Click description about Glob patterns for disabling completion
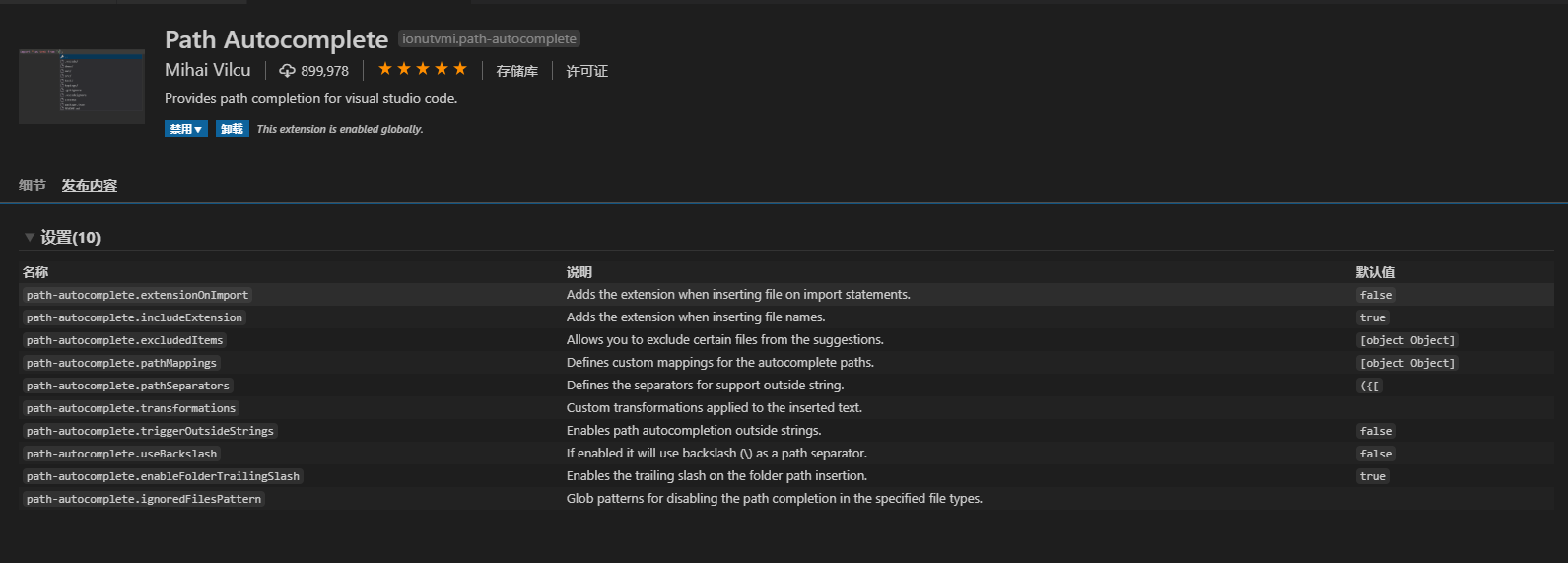This screenshot has width=1568, height=563. click(775, 499)
